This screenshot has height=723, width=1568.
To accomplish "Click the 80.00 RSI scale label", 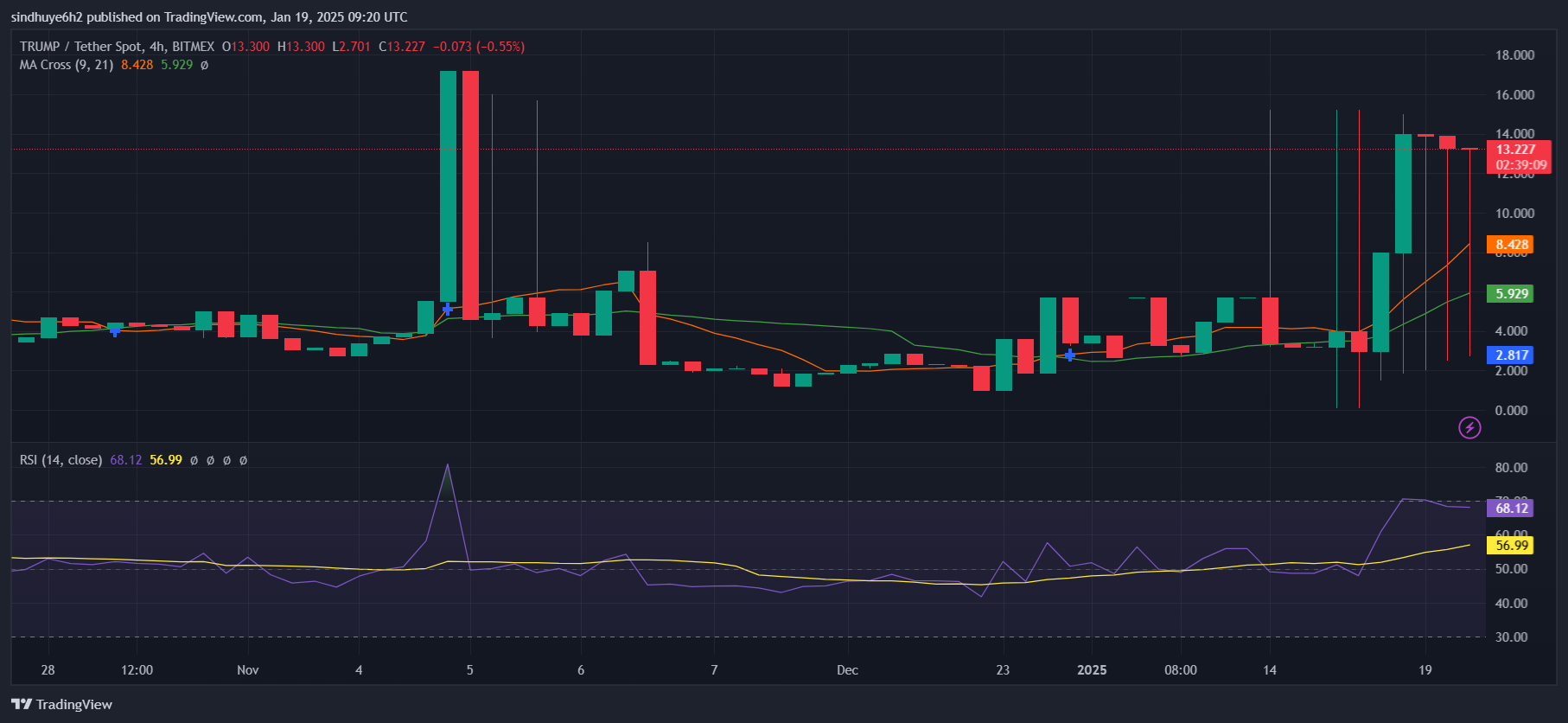I will click(1512, 468).
